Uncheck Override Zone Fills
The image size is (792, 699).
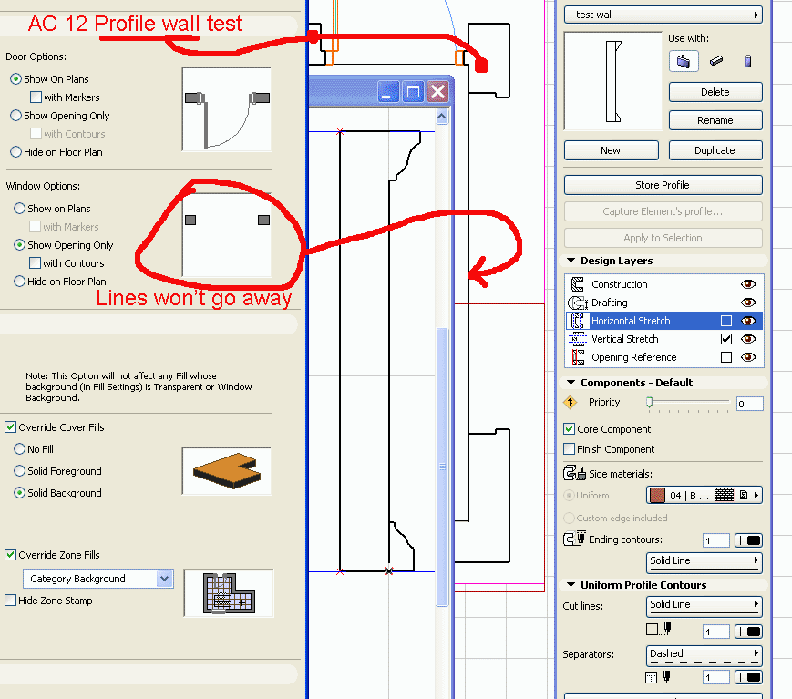(x=11, y=555)
